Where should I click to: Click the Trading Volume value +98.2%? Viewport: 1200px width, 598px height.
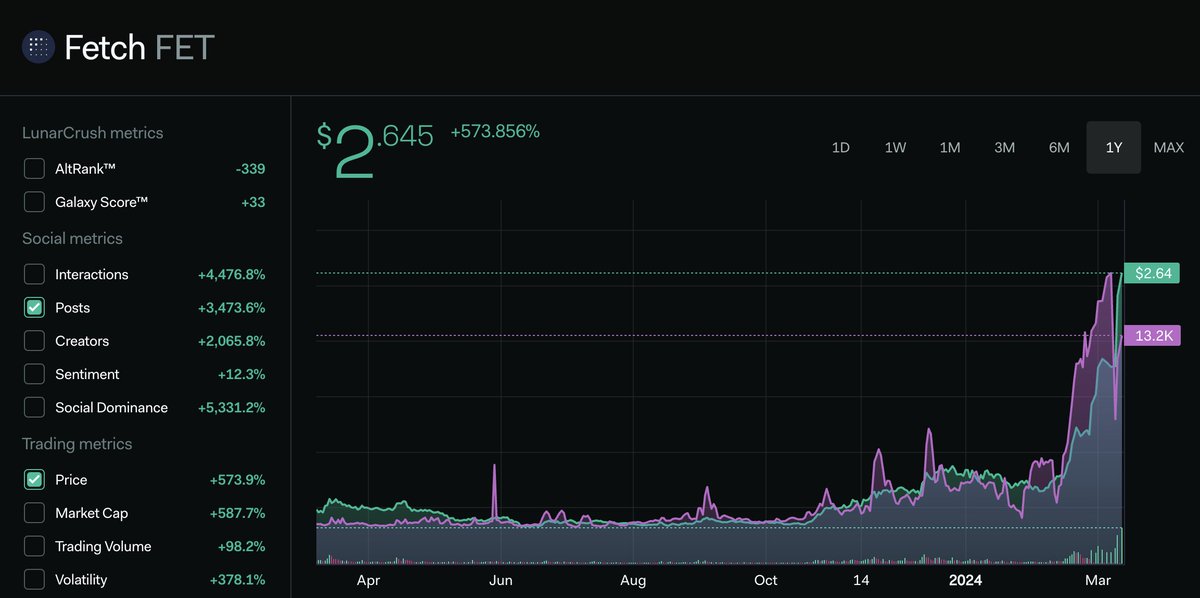pos(241,546)
